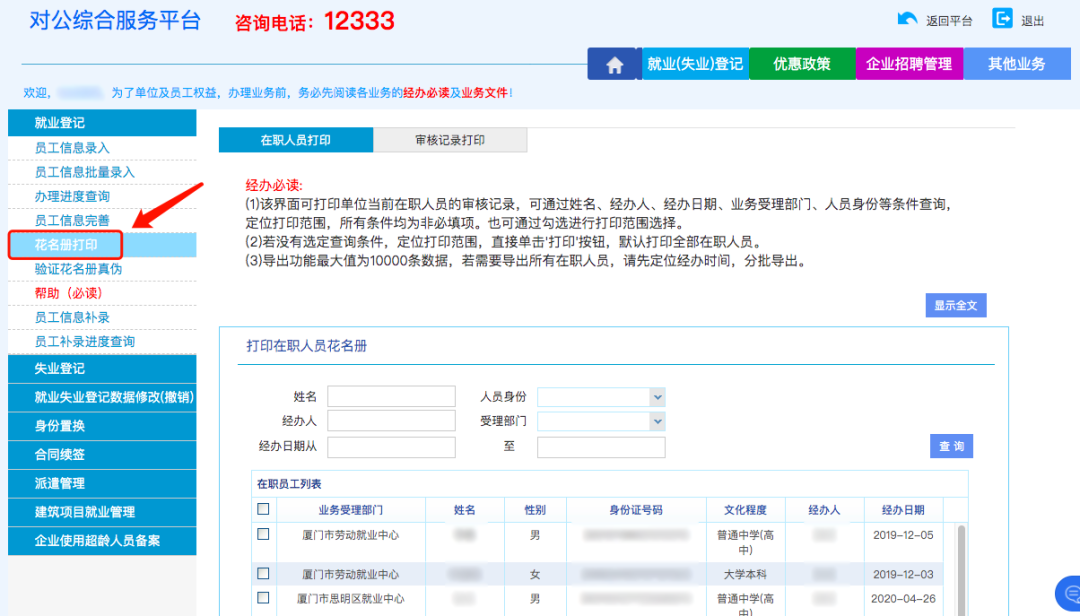Viewport: 1080px width, 616px height.
Task: Tick the select-all checkbox in table header
Action: click(263, 509)
